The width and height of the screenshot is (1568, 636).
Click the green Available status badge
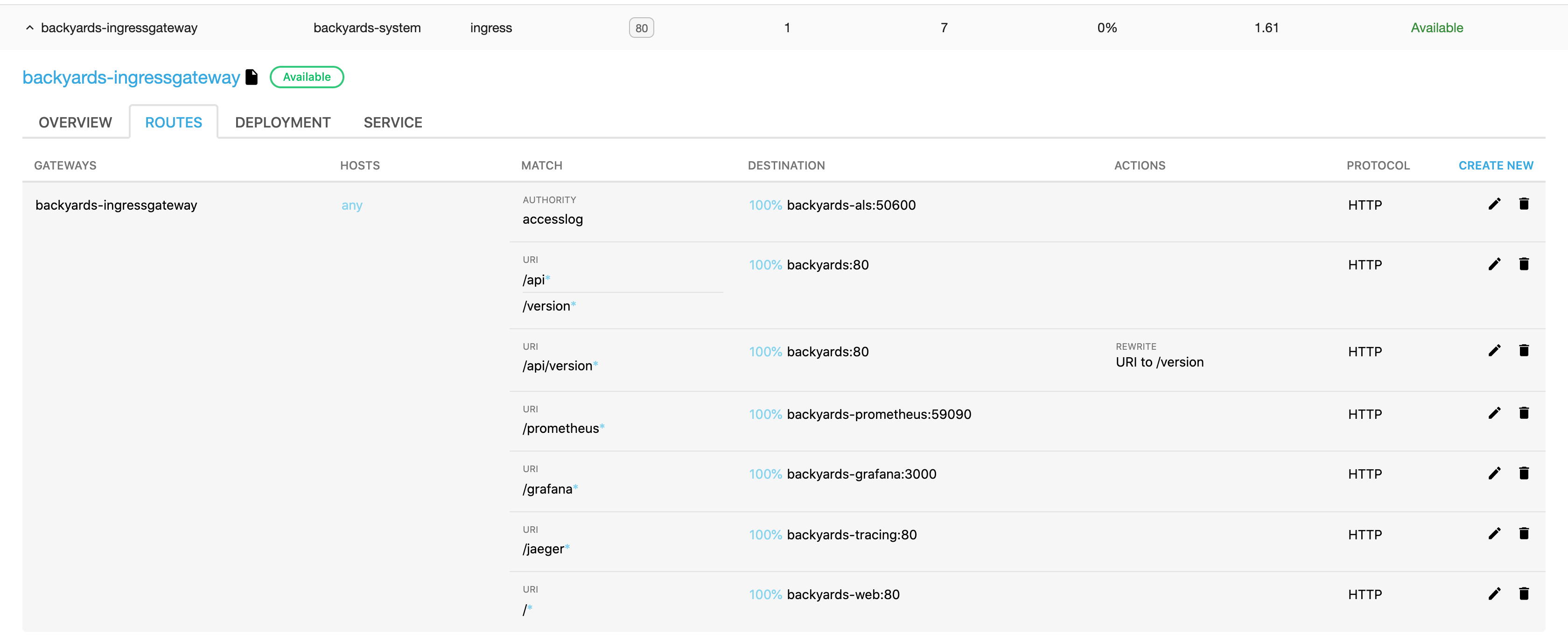(x=307, y=78)
